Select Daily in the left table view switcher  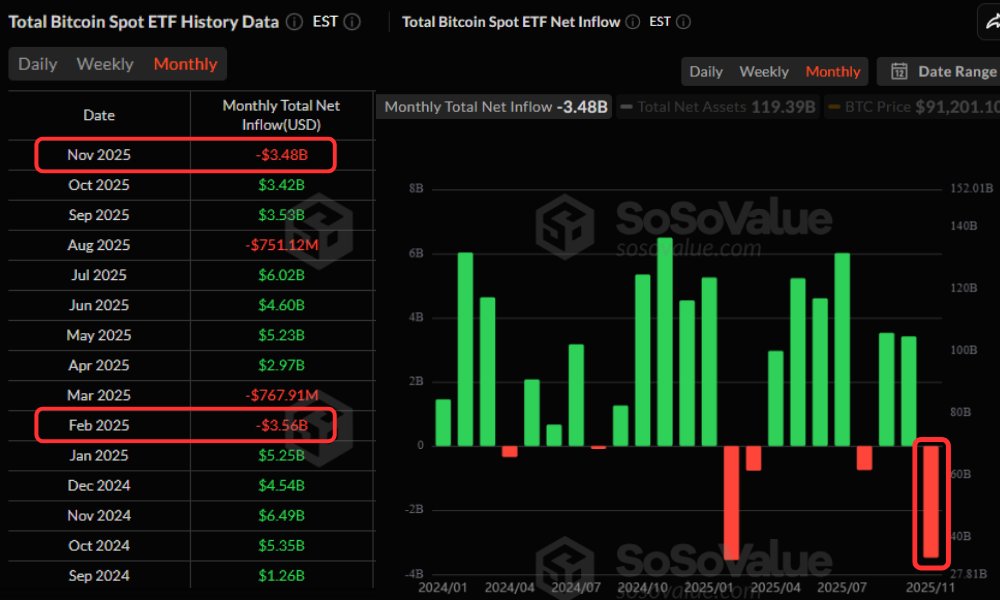37,63
